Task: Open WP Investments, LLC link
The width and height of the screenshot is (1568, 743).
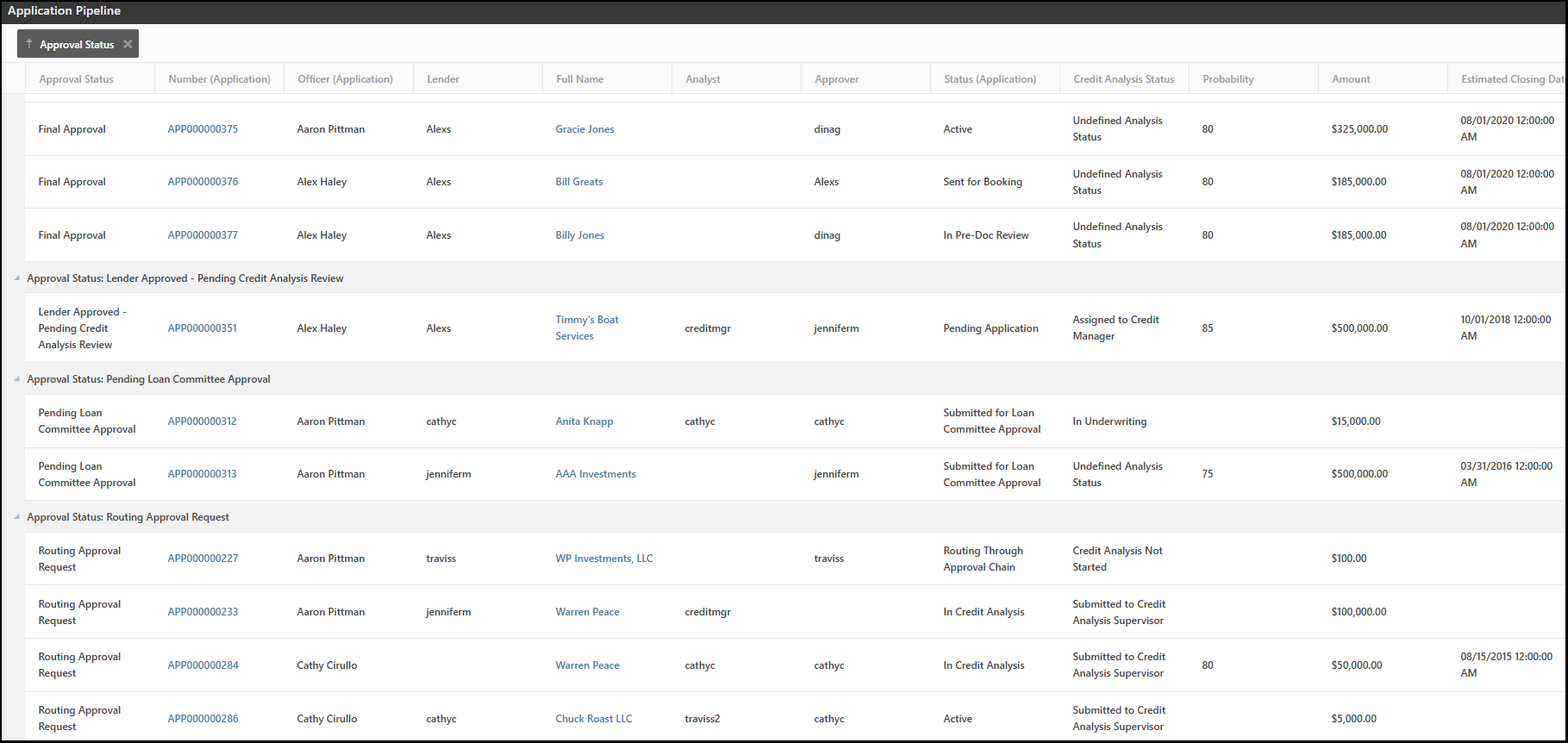Action: point(603,559)
